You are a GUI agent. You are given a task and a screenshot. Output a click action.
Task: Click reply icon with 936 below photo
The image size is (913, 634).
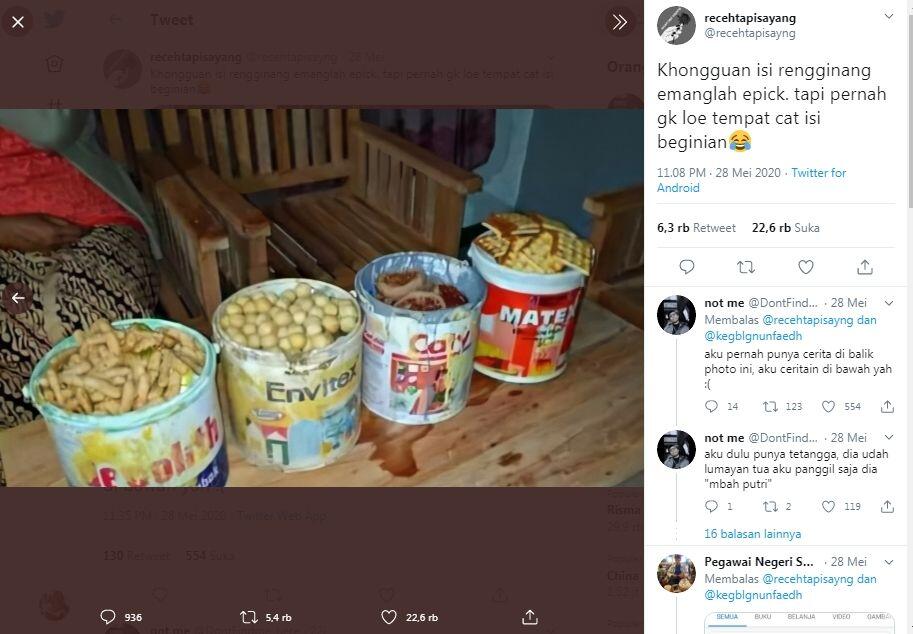point(108,617)
